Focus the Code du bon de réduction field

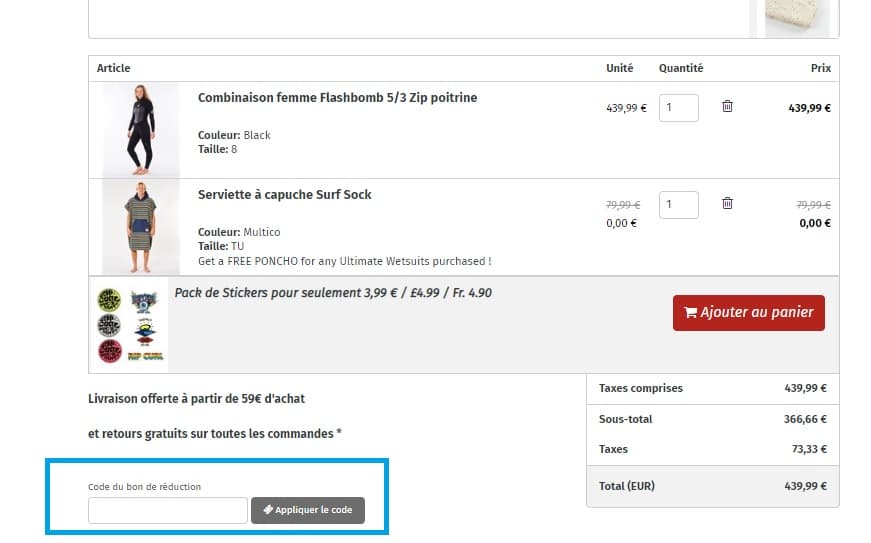click(167, 510)
